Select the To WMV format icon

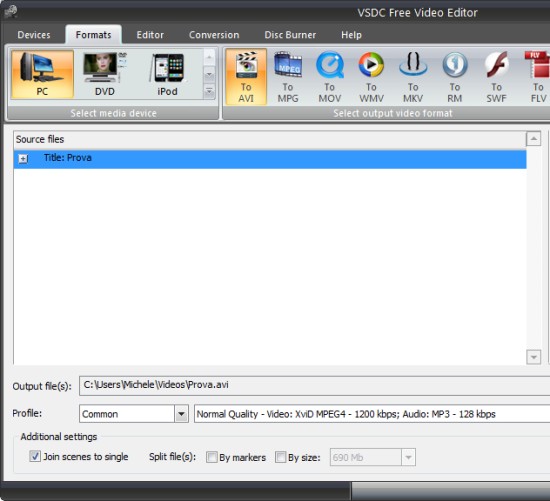point(371,77)
